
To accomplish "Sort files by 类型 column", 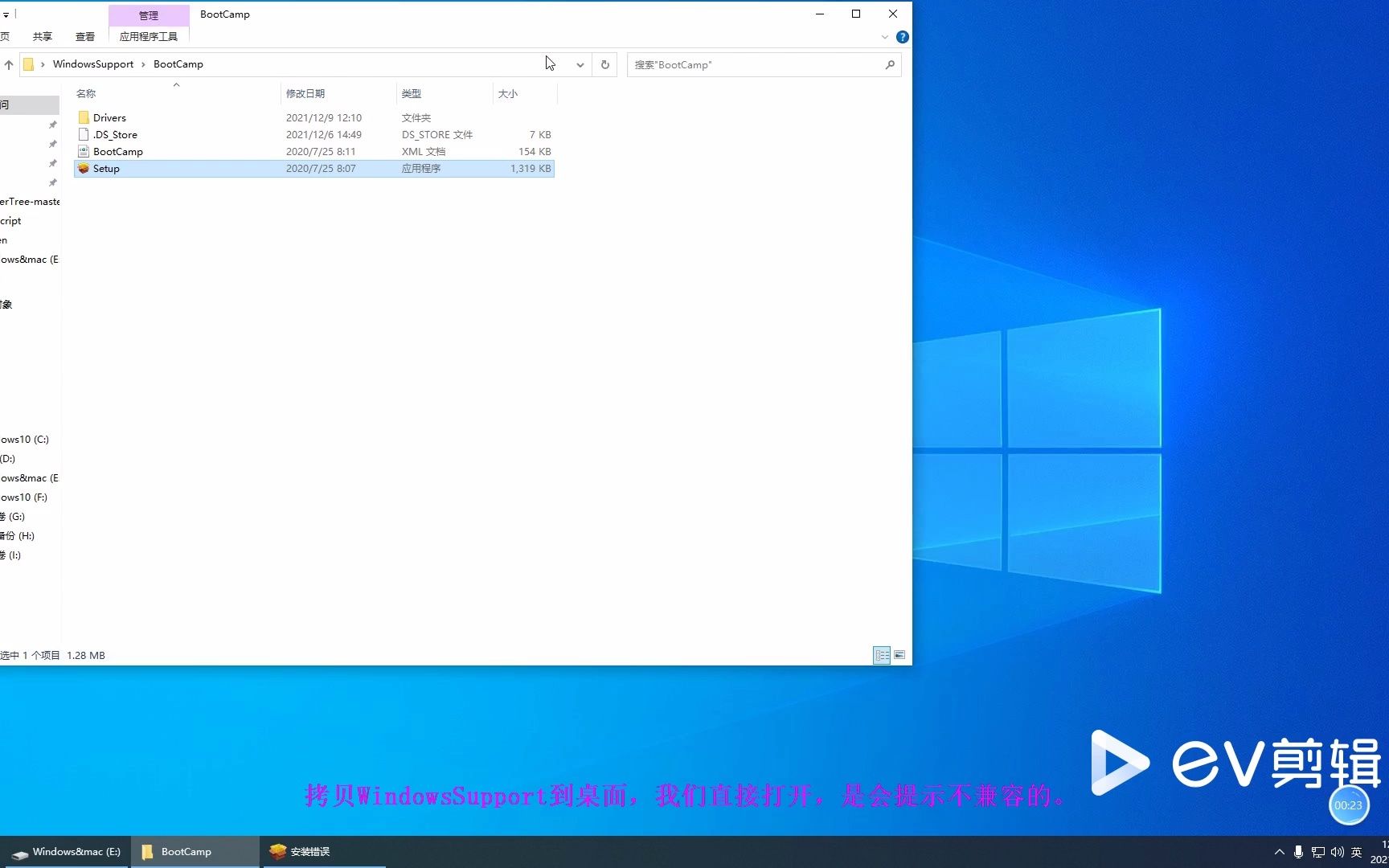I will (412, 94).
